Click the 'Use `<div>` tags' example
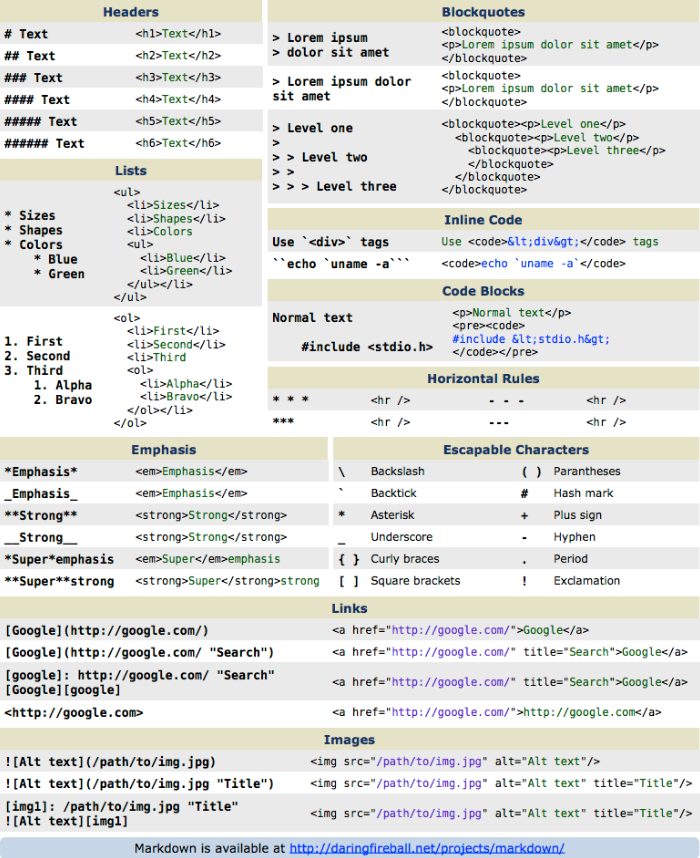The height and width of the screenshot is (858, 700). (331, 242)
